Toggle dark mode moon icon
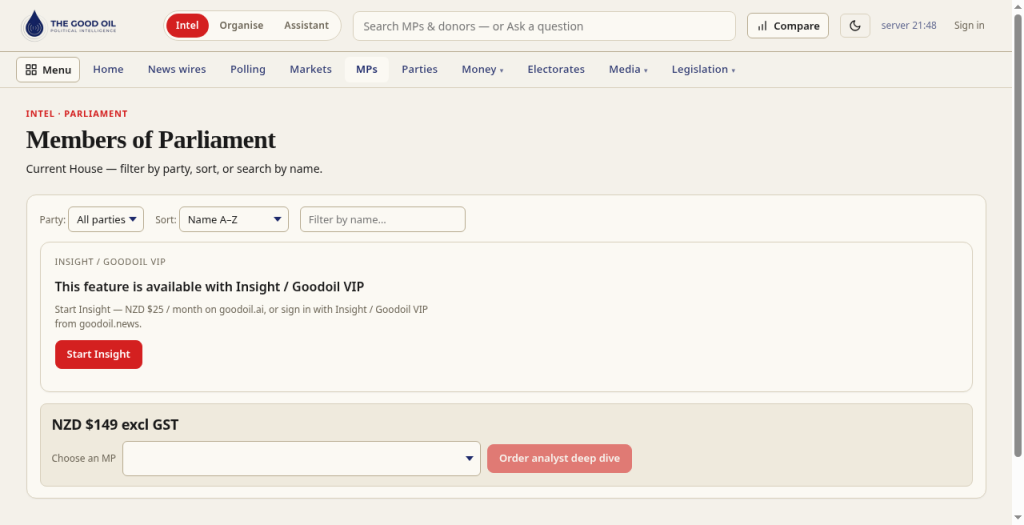Image resolution: width=1024 pixels, height=525 pixels. pos(855,26)
